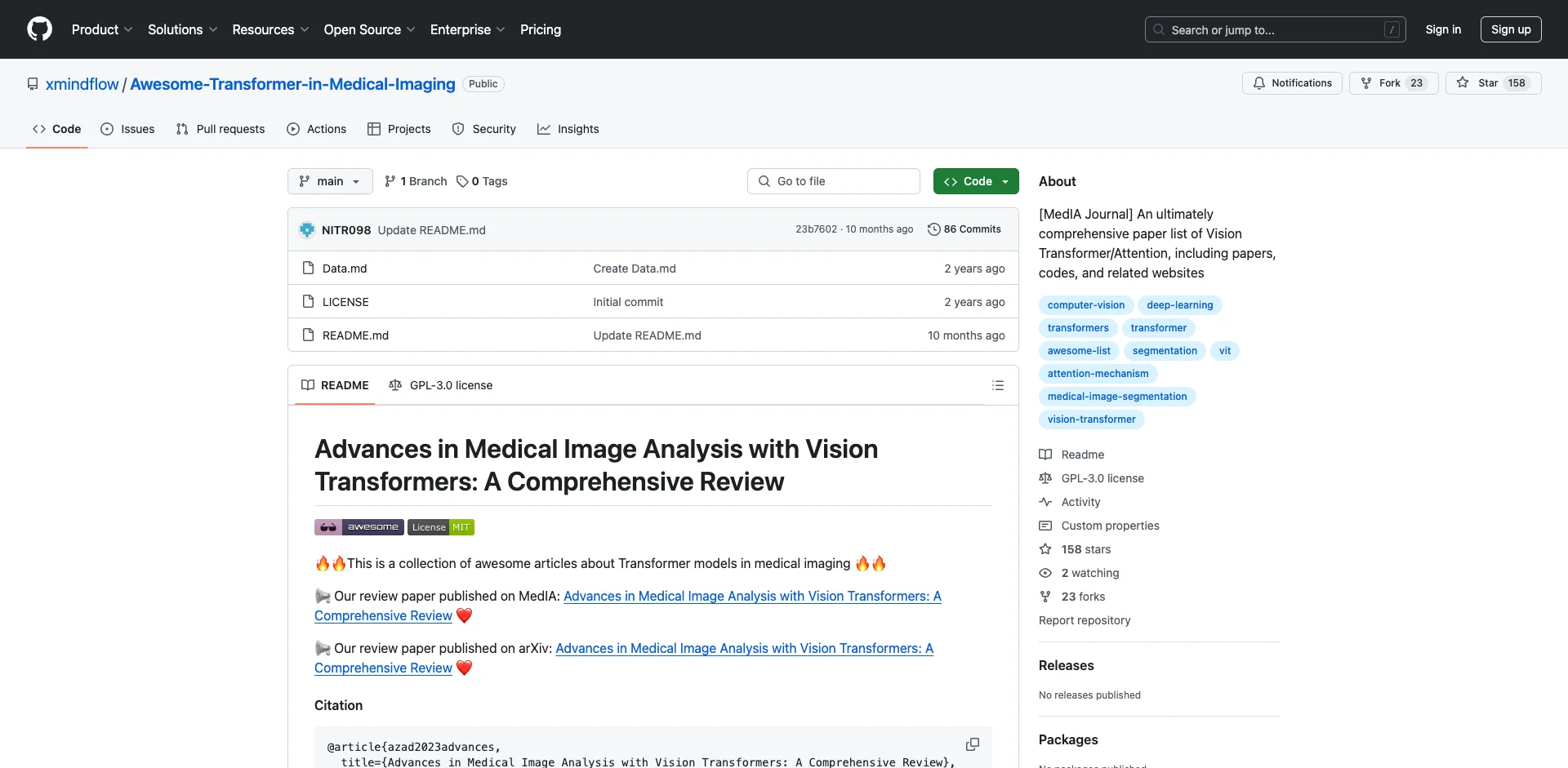Copy the citation code block

972,744
